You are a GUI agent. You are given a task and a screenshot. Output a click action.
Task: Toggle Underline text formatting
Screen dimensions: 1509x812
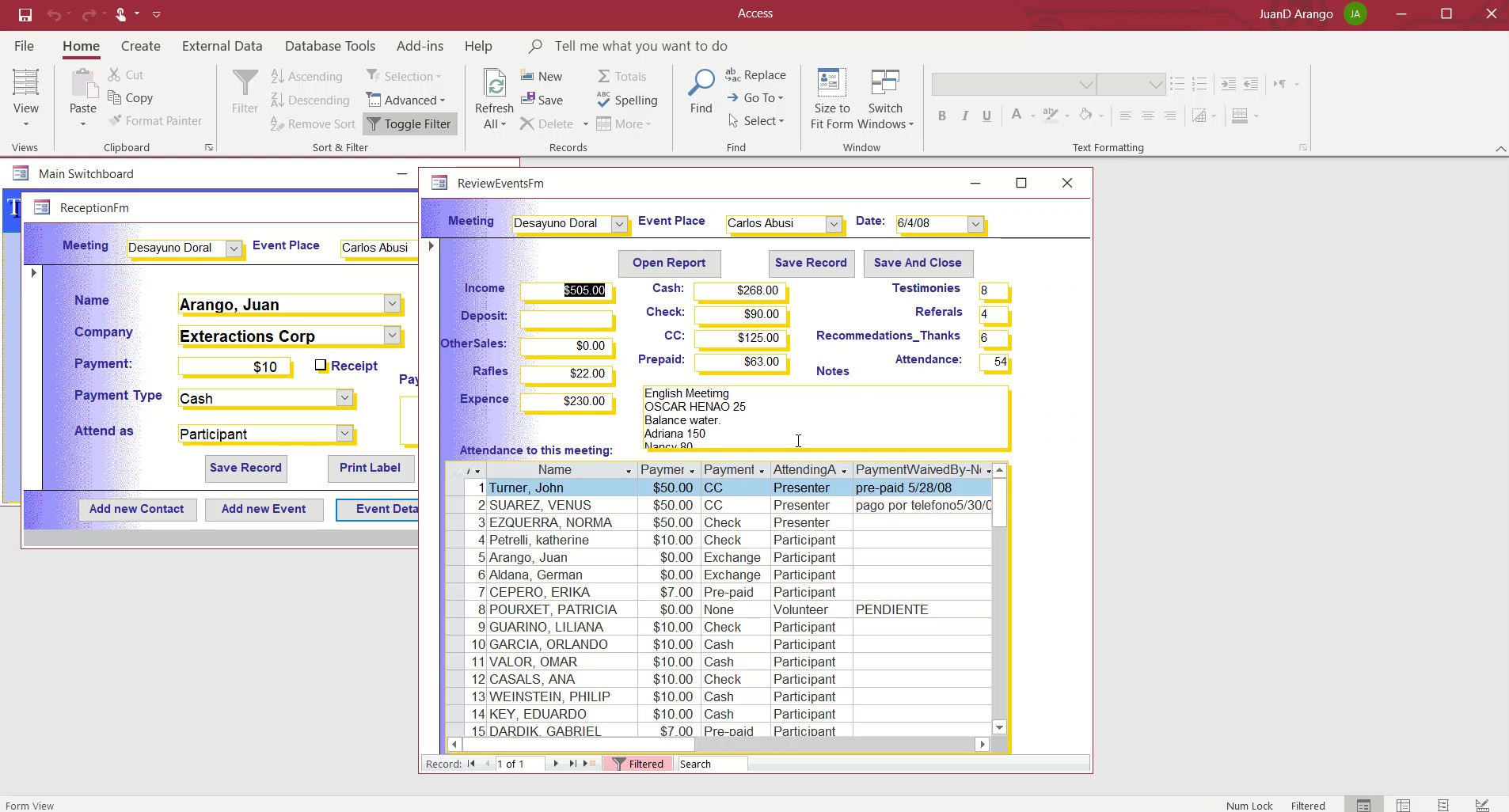pos(986,116)
